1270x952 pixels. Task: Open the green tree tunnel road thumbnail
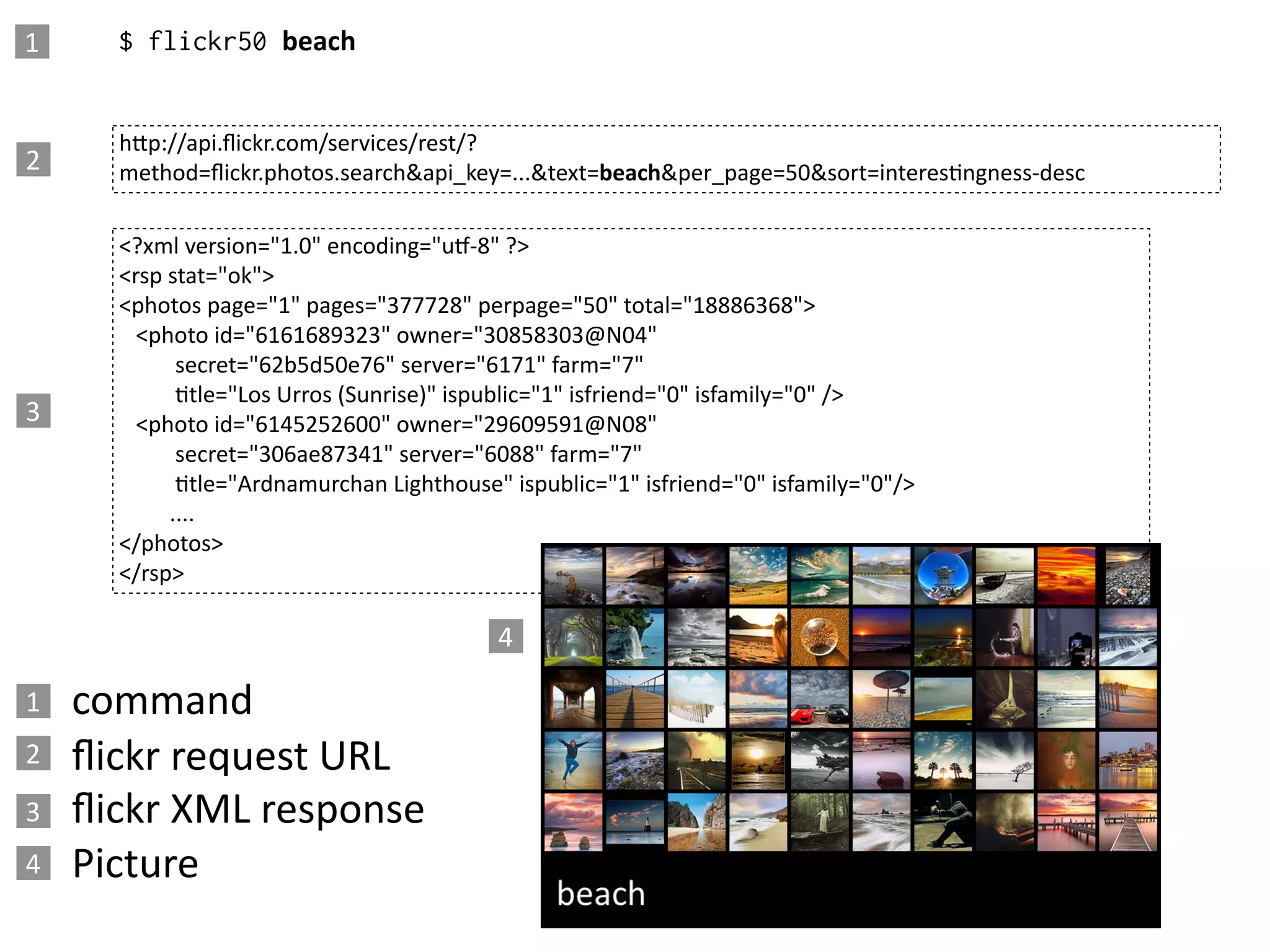[x=573, y=637]
